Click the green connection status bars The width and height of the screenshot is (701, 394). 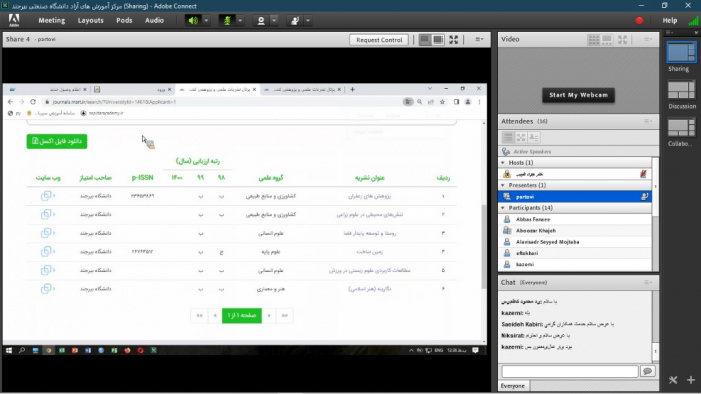pyautogui.click(x=693, y=21)
